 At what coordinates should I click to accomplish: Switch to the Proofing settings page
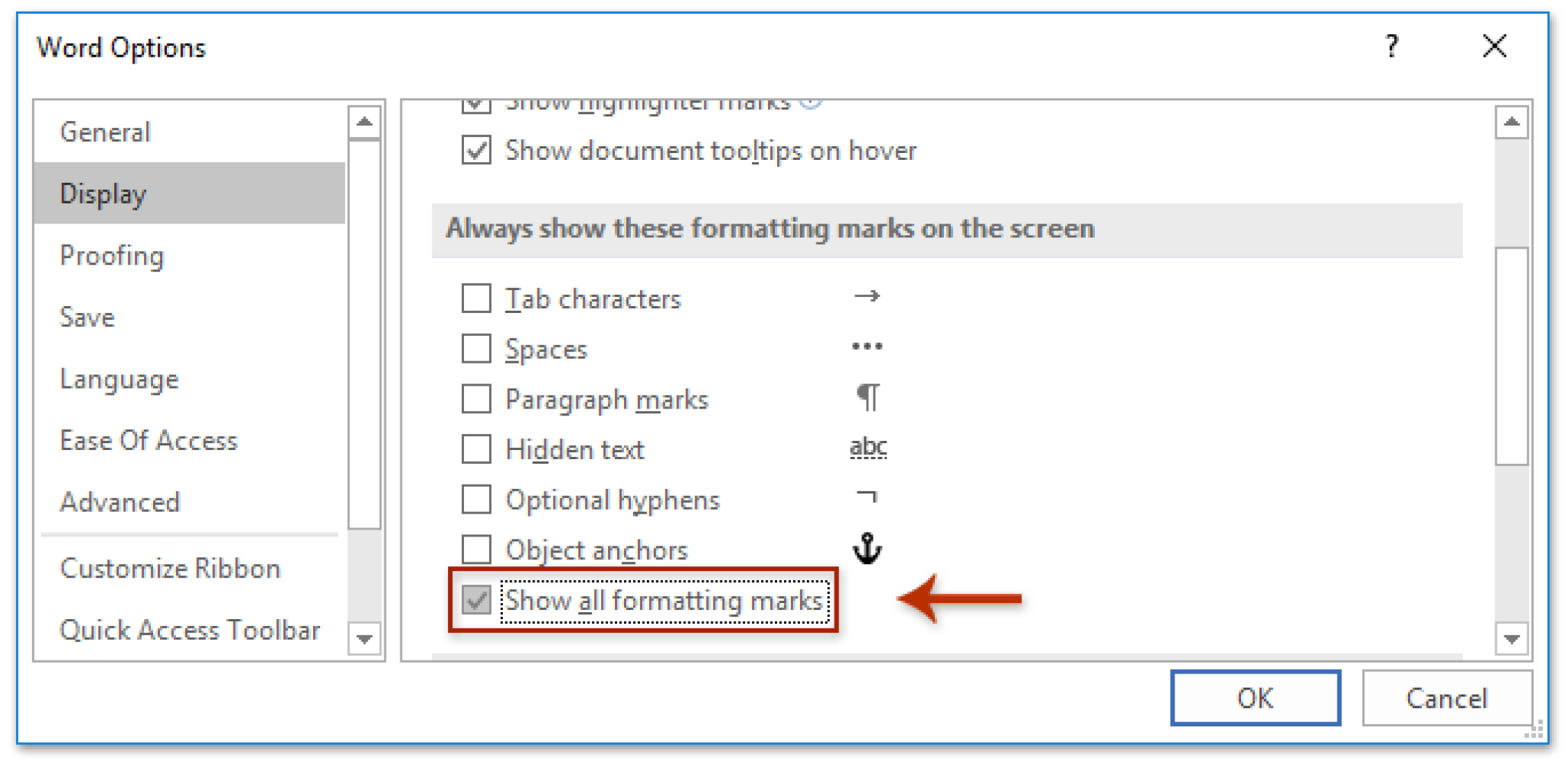coord(112,256)
